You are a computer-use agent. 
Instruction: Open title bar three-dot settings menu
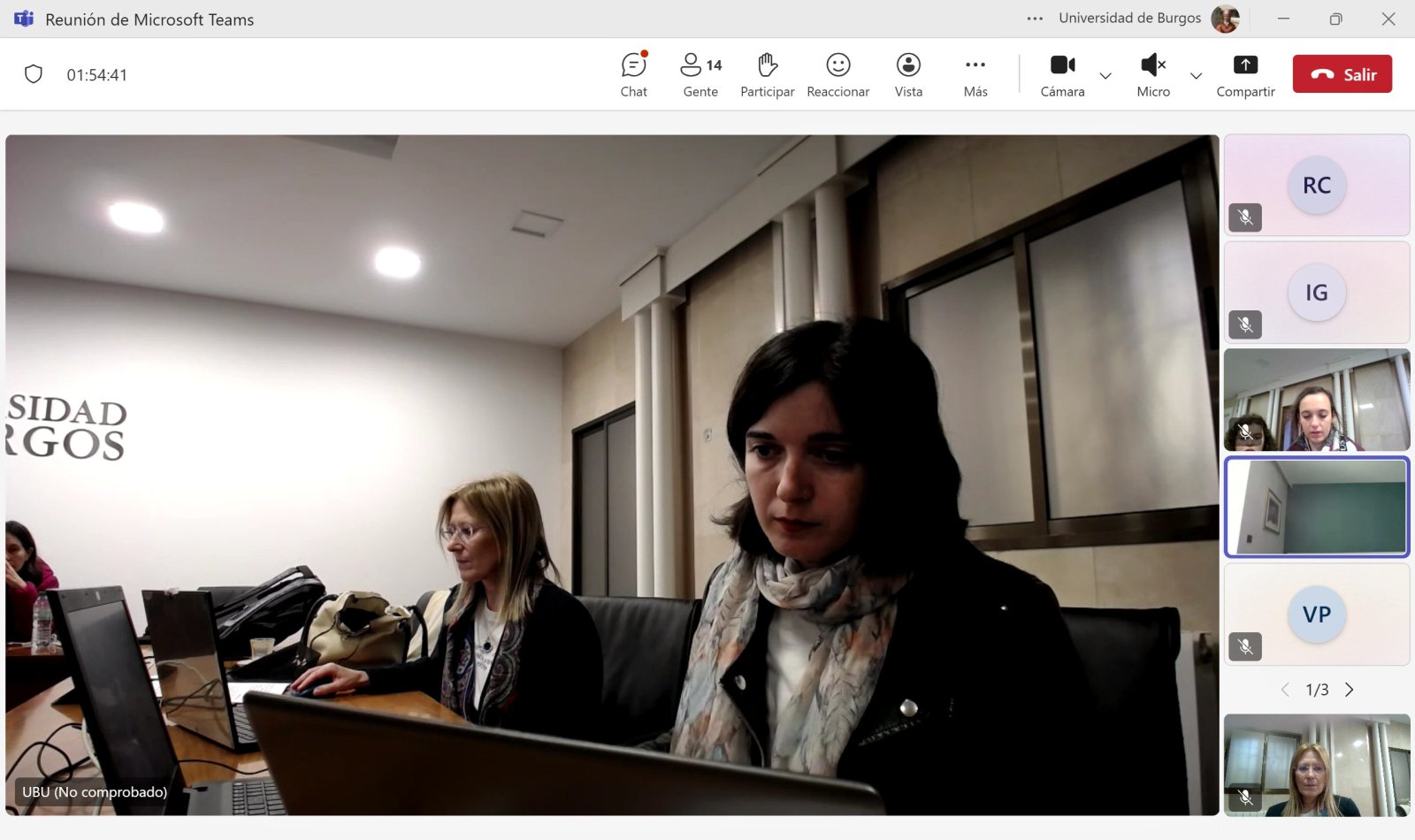click(1035, 19)
